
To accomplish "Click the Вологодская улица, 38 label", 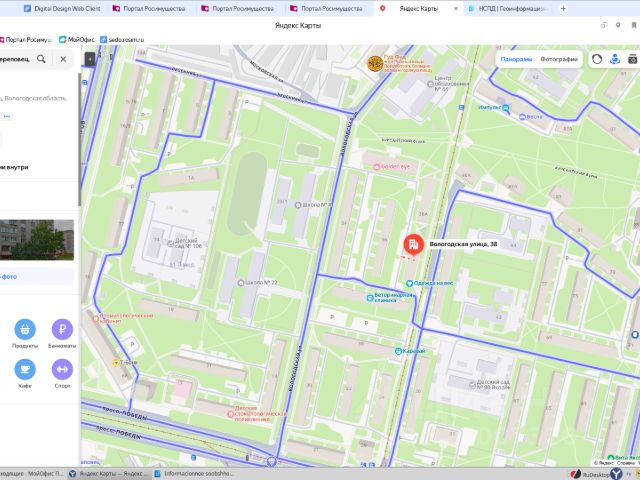I will tap(463, 244).
